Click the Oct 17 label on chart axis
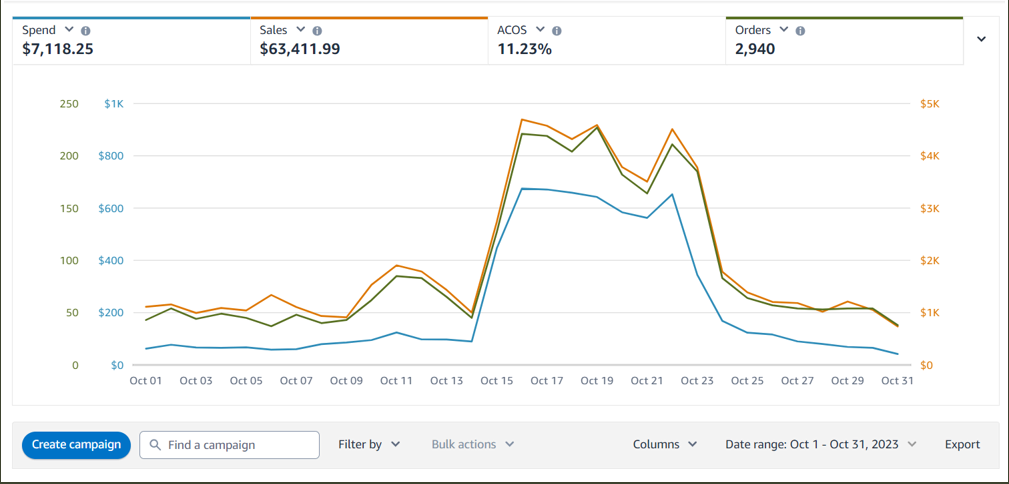The height and width of the screenshot is (484, 1009). (547, 381)
